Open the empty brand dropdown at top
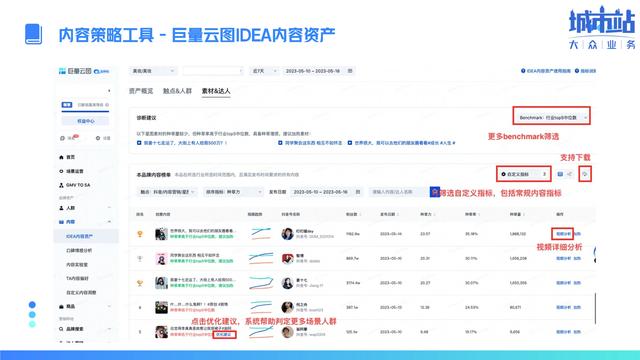This screenshot has width=640, height=360. click(x=213, y=71)
